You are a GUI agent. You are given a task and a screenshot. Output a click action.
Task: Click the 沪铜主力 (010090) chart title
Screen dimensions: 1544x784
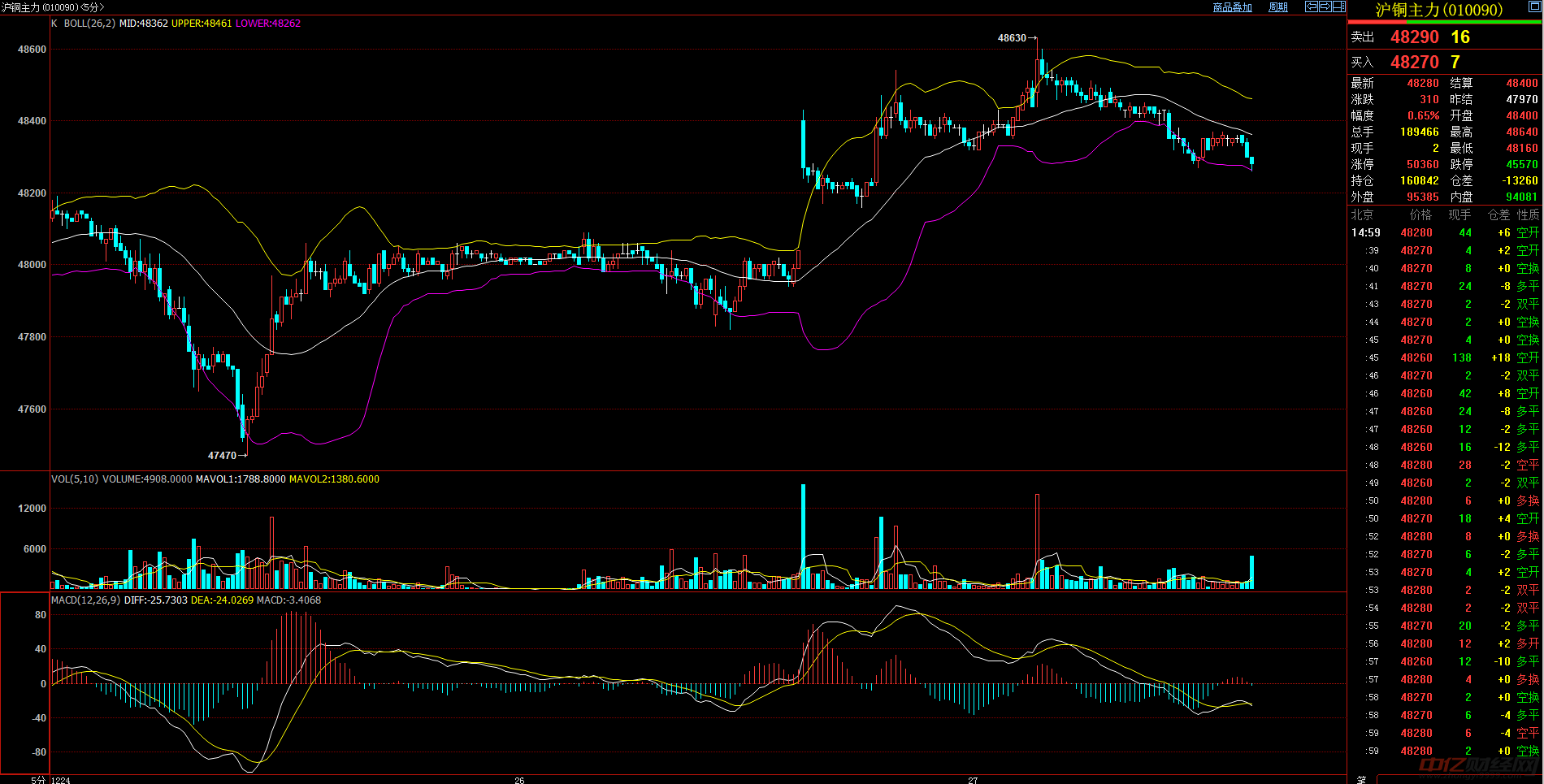(x=52, y=7)
